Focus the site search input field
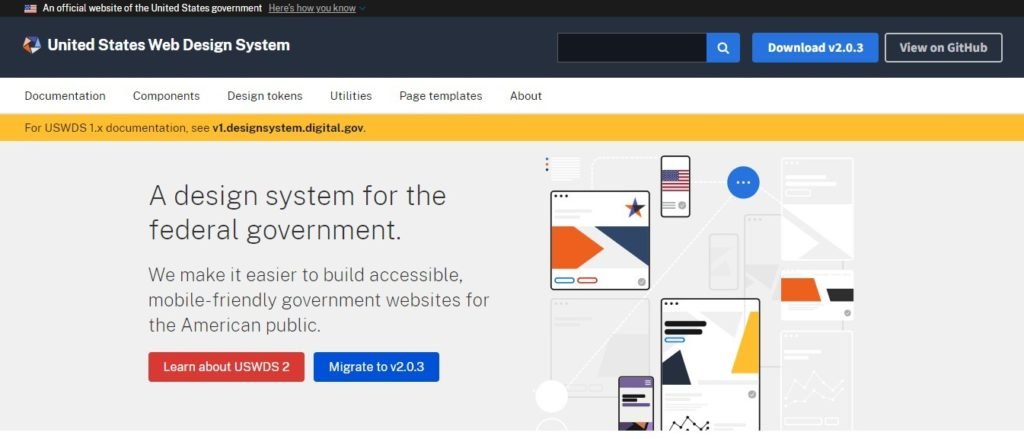 coord(632,48)
